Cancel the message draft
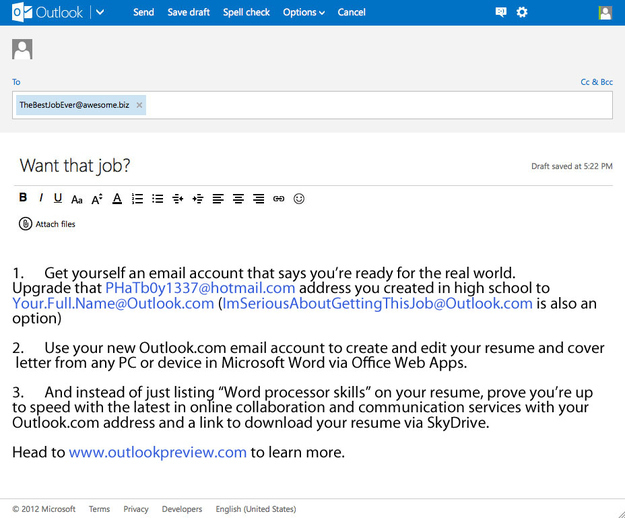The image size is (625, 518). pyautogui.click(x=352, y=12)
